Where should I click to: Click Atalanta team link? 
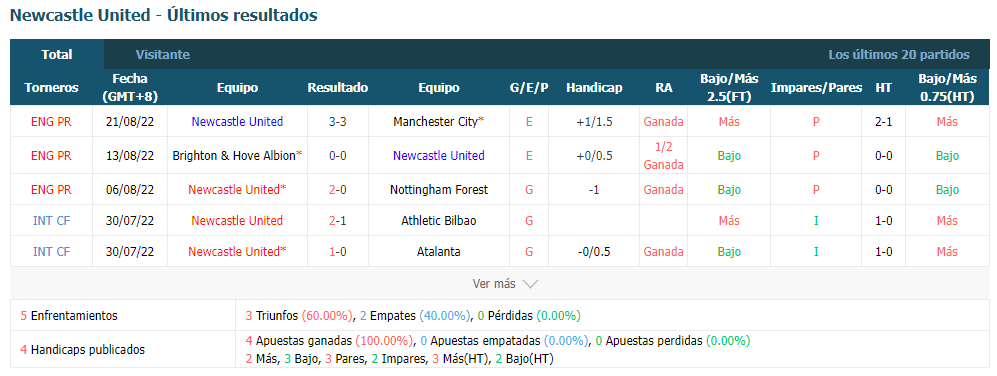(439, 252)
